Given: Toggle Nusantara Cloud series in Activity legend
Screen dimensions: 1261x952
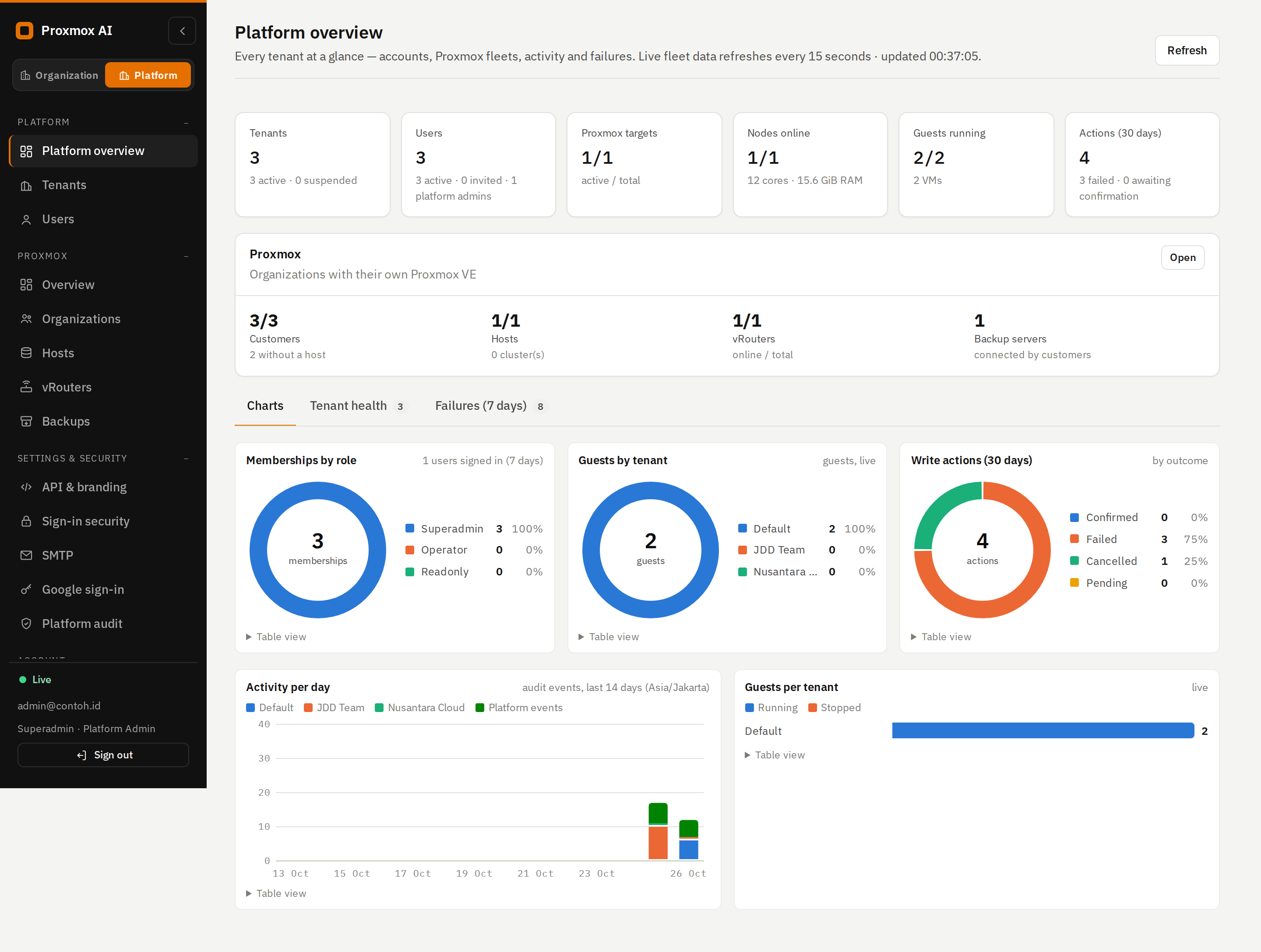Looking at the screenshot, I should (419, 708).
